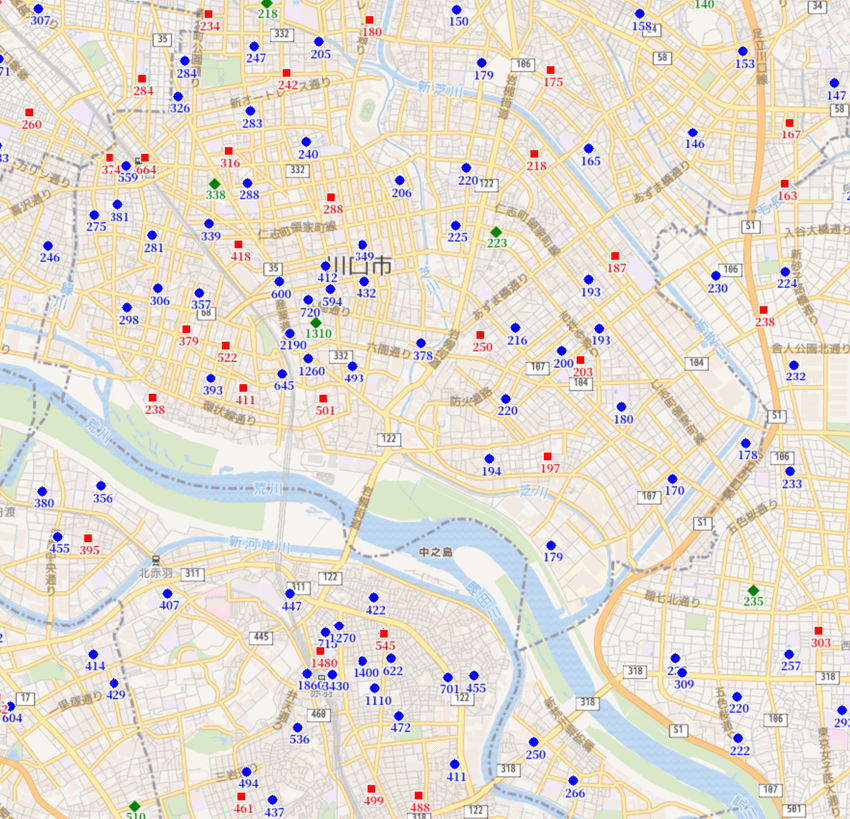Click the red square marker labeled 1480

[320, 651]
